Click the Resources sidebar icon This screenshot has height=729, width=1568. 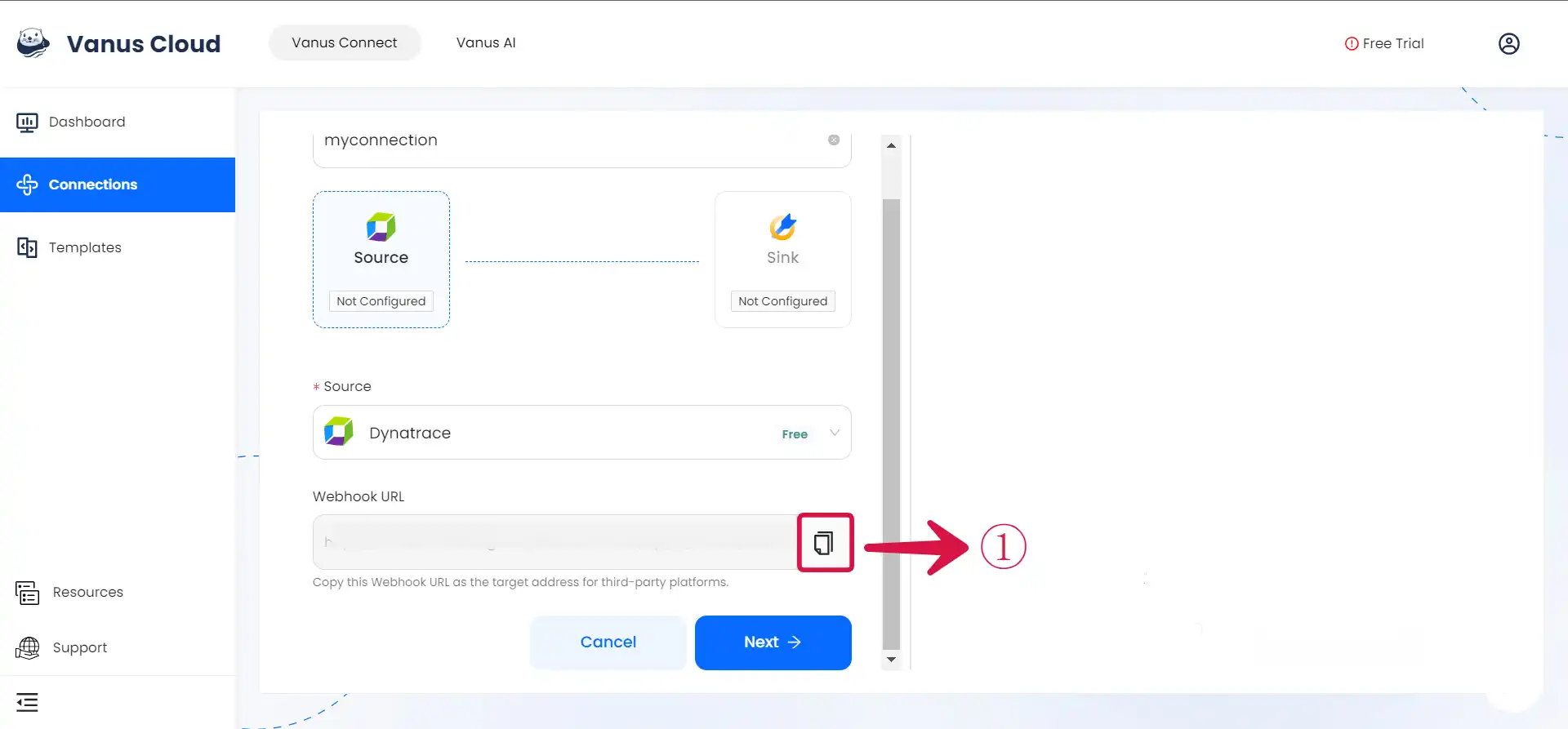coord(27,593)
